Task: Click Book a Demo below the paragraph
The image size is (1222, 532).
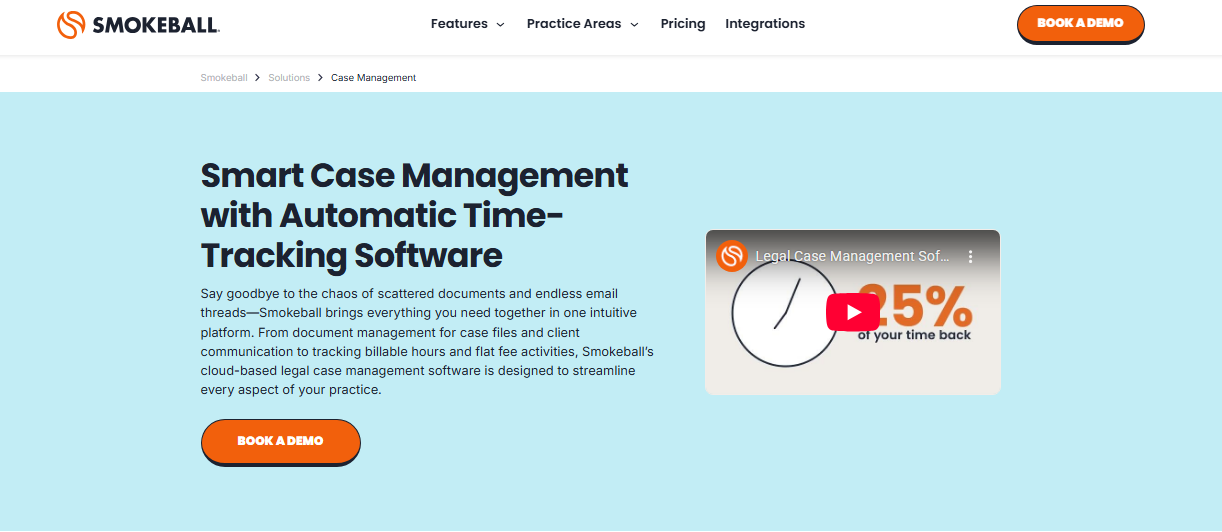Action: (280, 441)
